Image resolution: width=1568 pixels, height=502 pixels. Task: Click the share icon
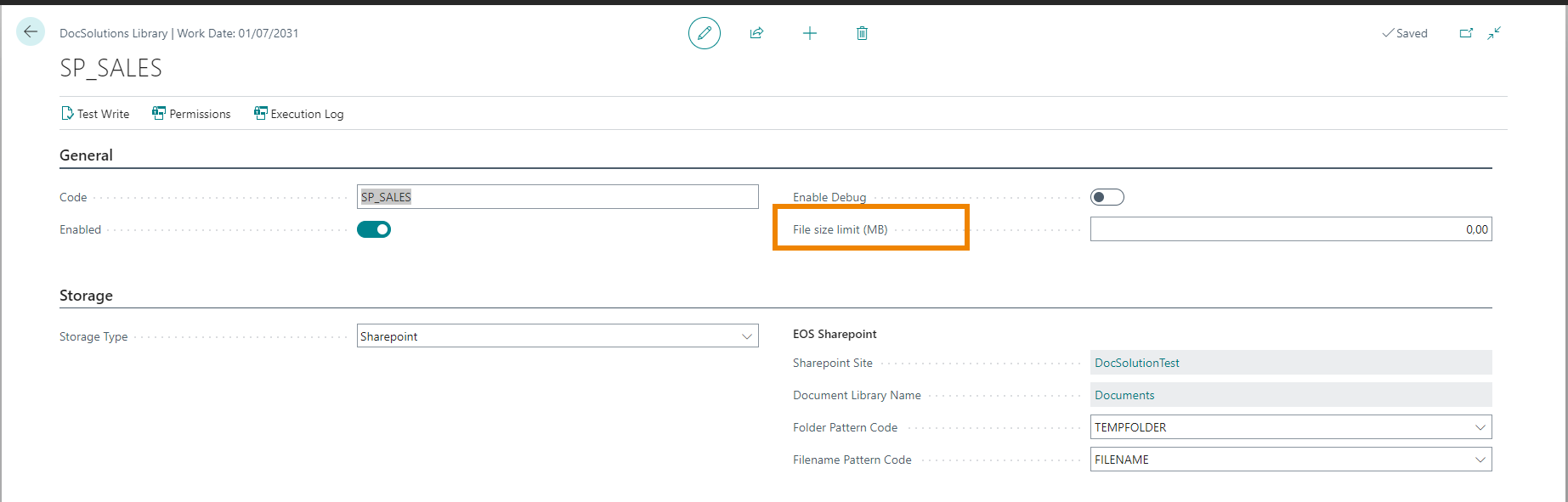pyautogui.click(x=756, y=33)
